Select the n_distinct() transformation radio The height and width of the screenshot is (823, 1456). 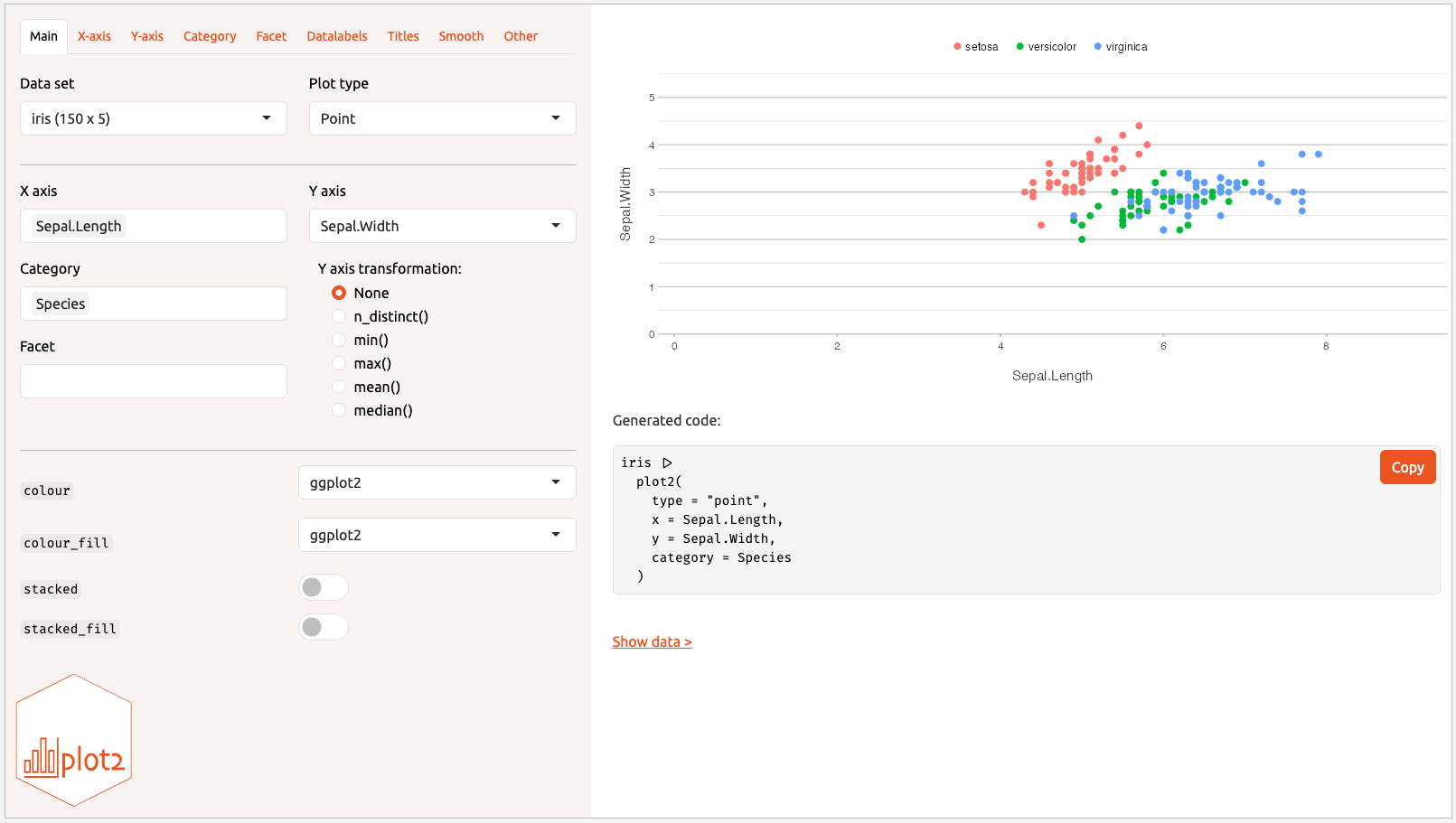click(339, 316)
